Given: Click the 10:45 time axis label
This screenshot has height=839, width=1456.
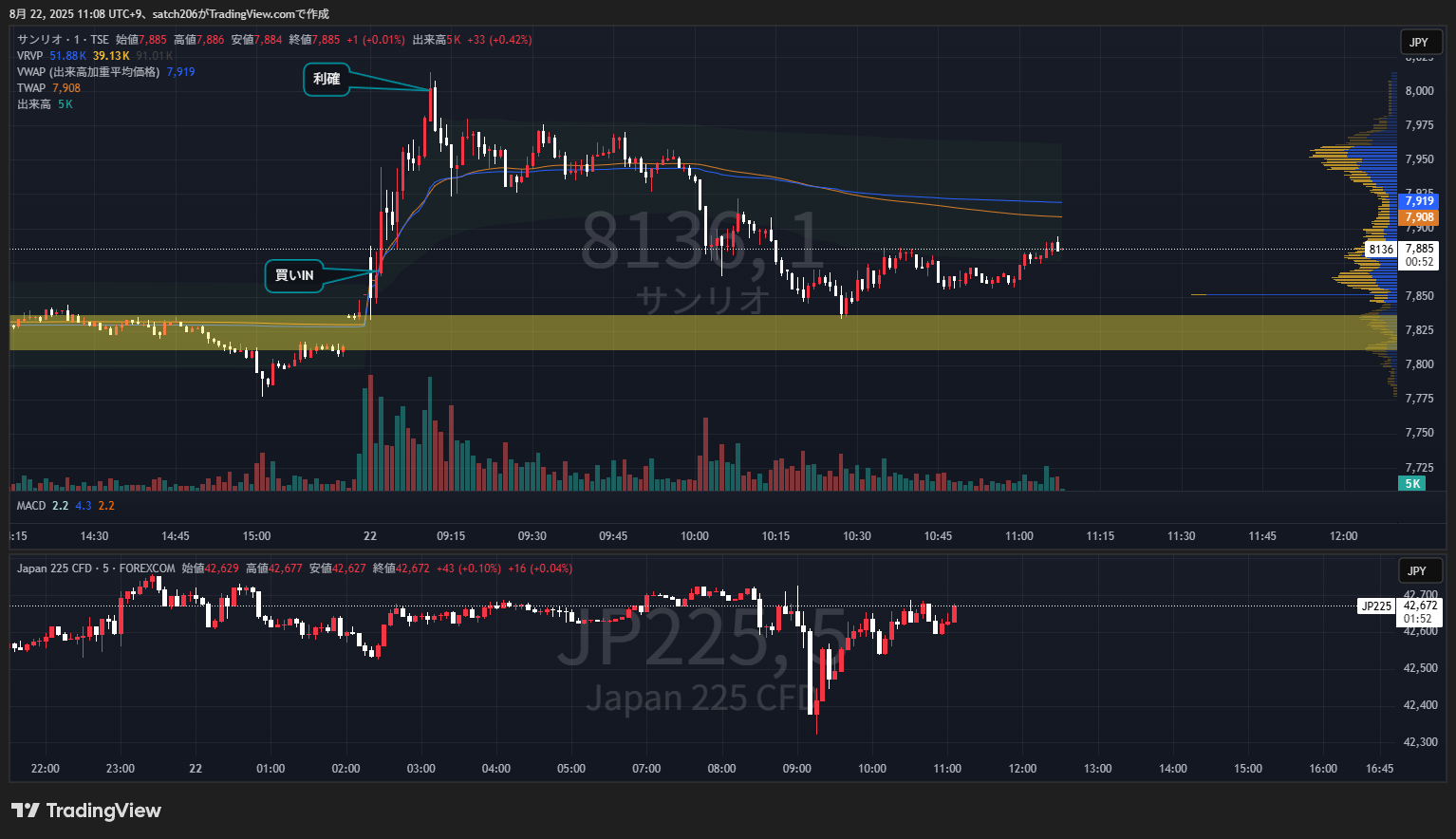Looking at the screenshot, I should (938, 536).
